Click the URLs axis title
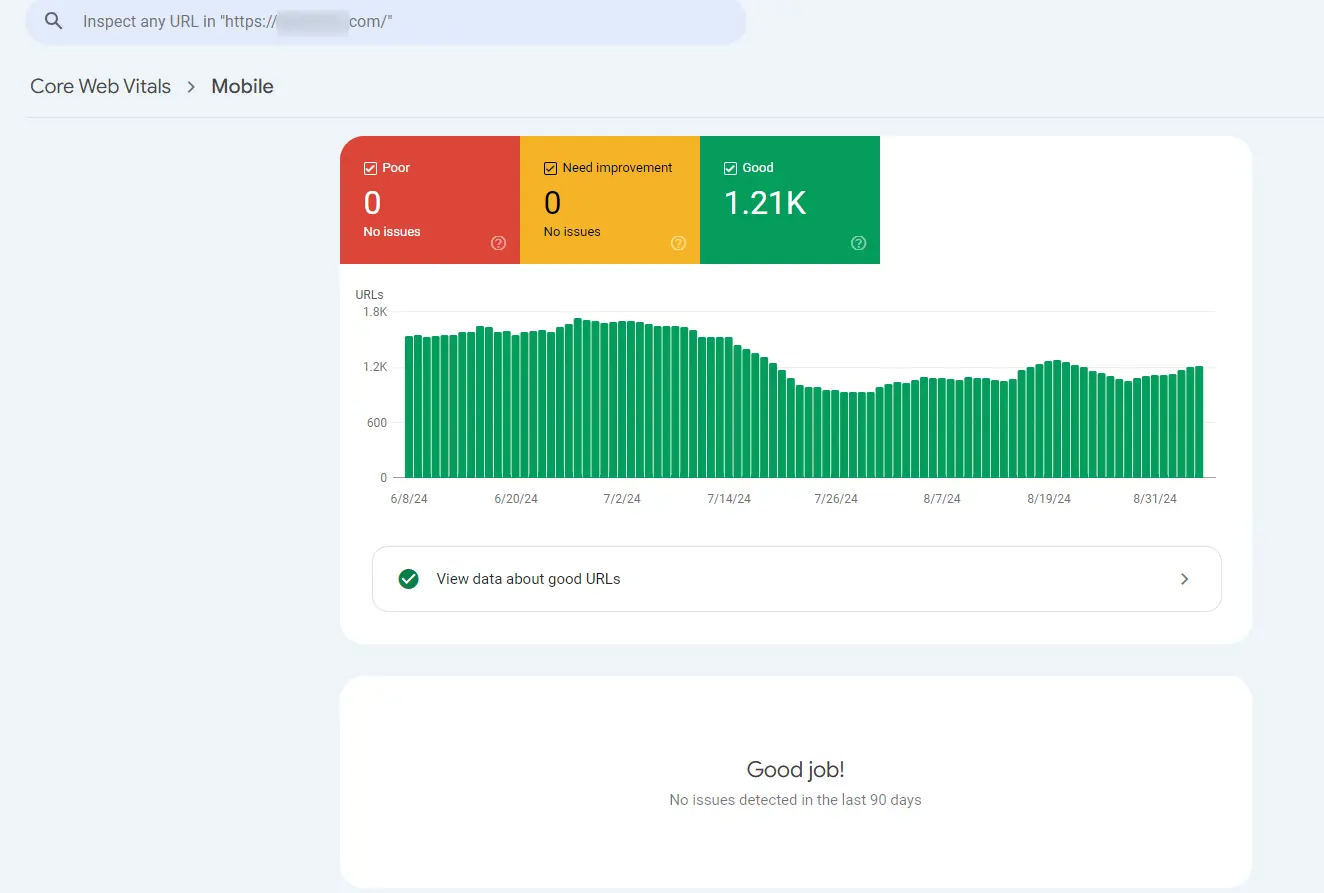The width and height of the screenshot is (1324, 893). click(369, 295)
